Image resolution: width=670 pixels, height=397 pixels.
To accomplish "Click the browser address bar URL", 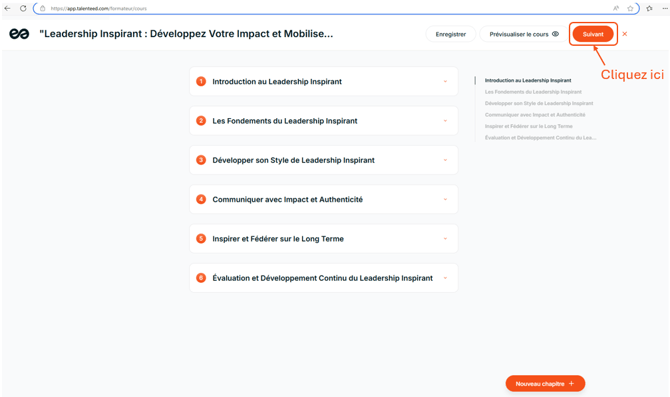I will click(98, 8).
